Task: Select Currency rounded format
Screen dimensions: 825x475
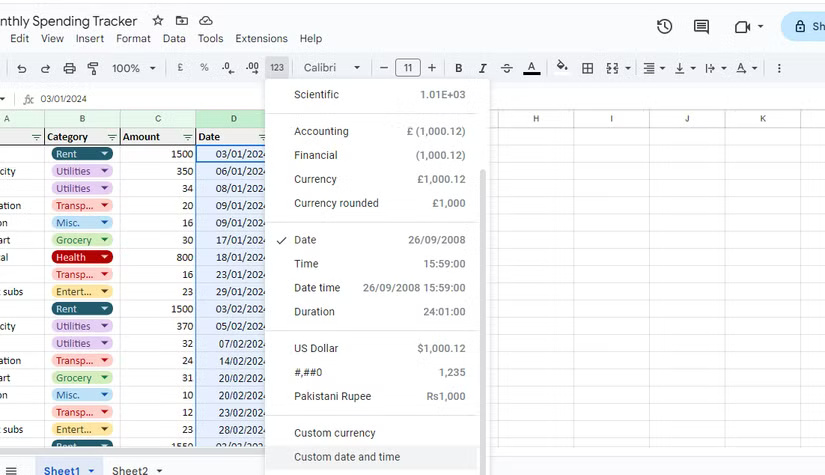Action: coord(336,203)
